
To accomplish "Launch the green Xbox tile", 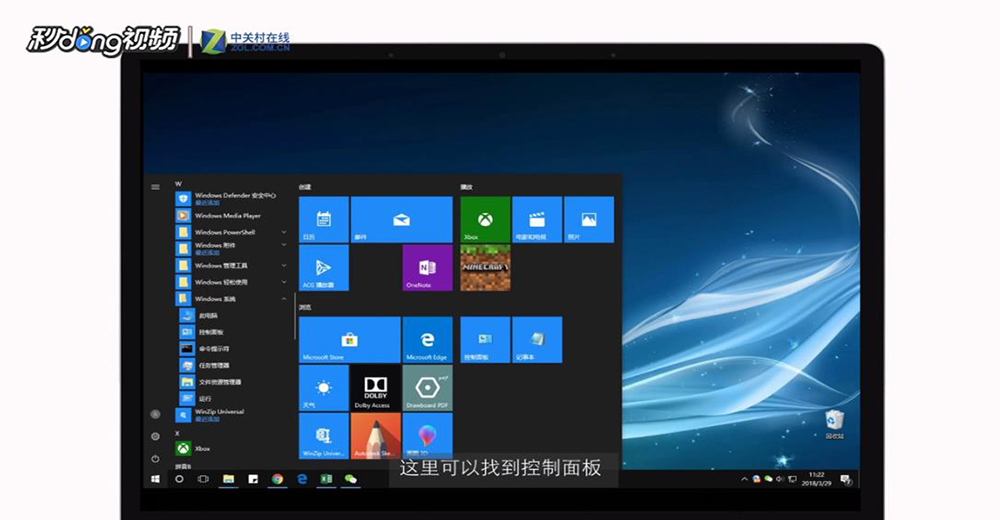I will (x=485, y=219).
